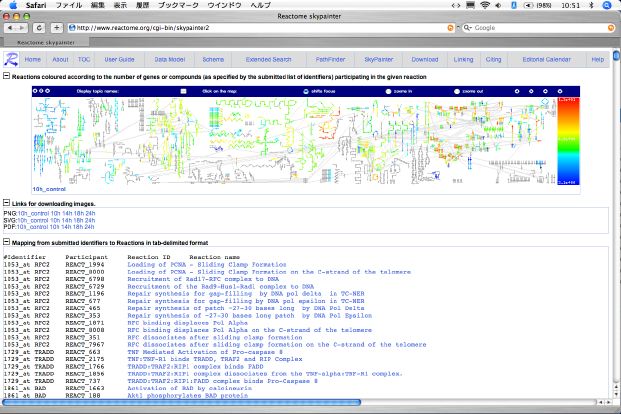Click the Safari forward arrow button
This screenshot has height=414, width=621.
click(22, 27)
